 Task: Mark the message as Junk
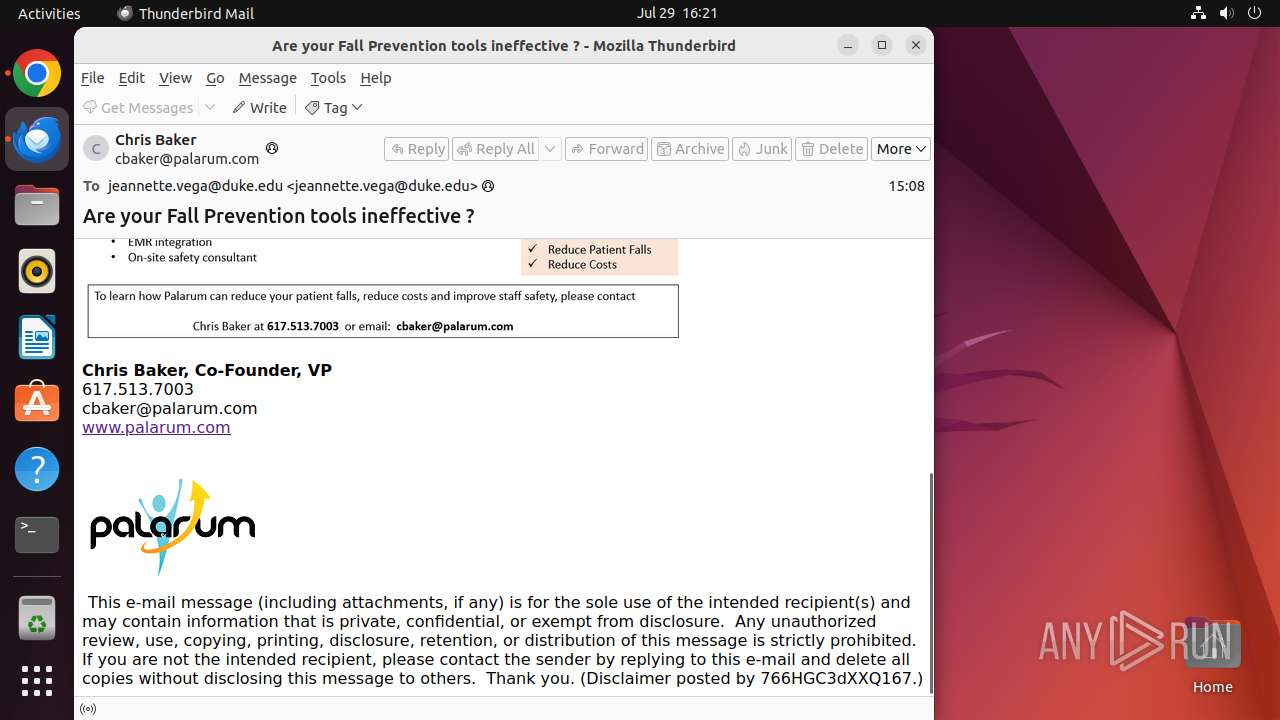tap(762, 149)
